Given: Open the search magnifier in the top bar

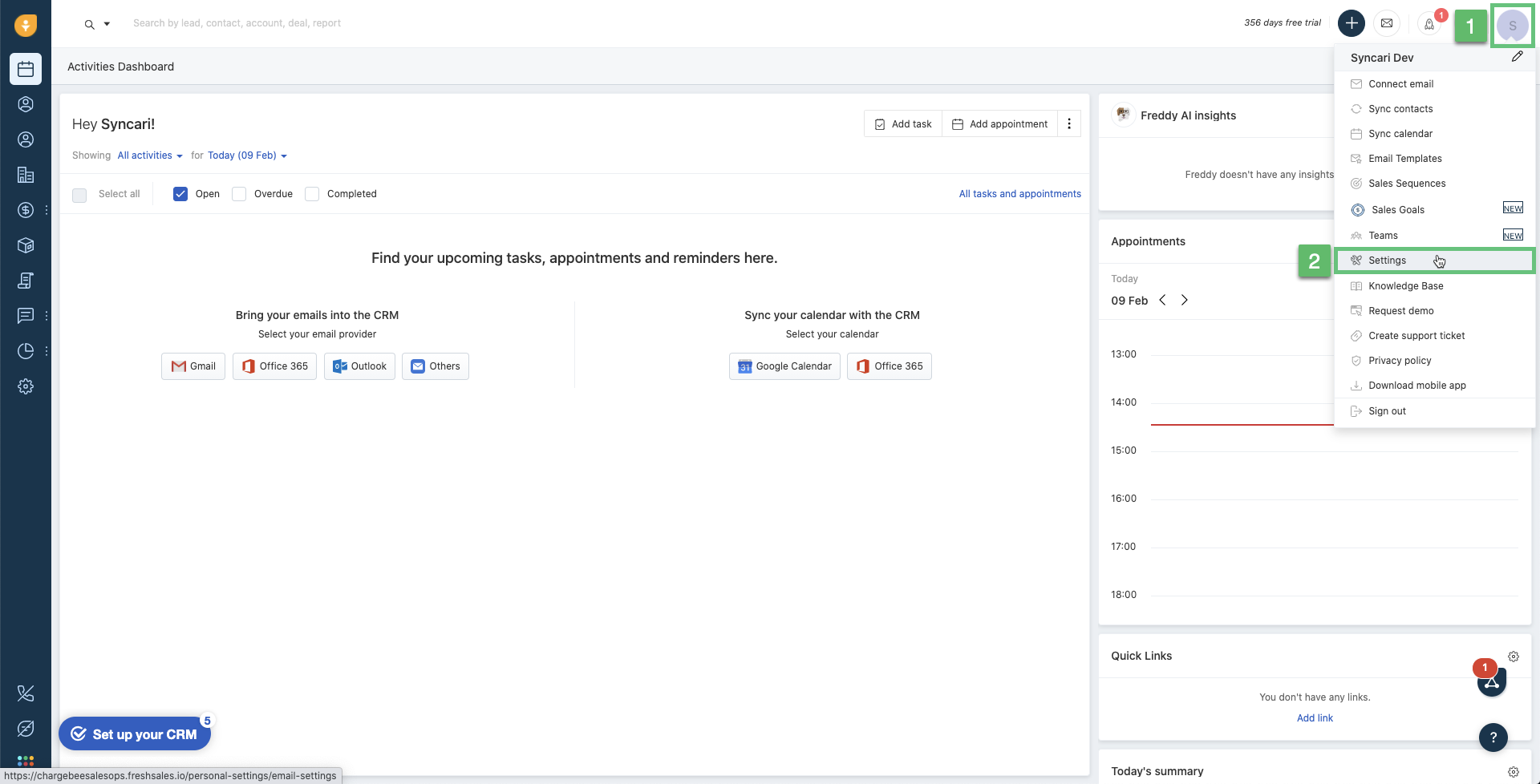Looking at the screenshot, I should click(x=88, y=23).
